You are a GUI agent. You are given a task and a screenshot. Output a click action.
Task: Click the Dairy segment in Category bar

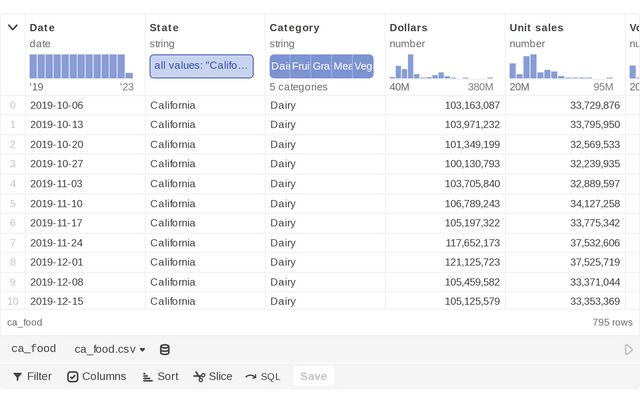[280, 66]
